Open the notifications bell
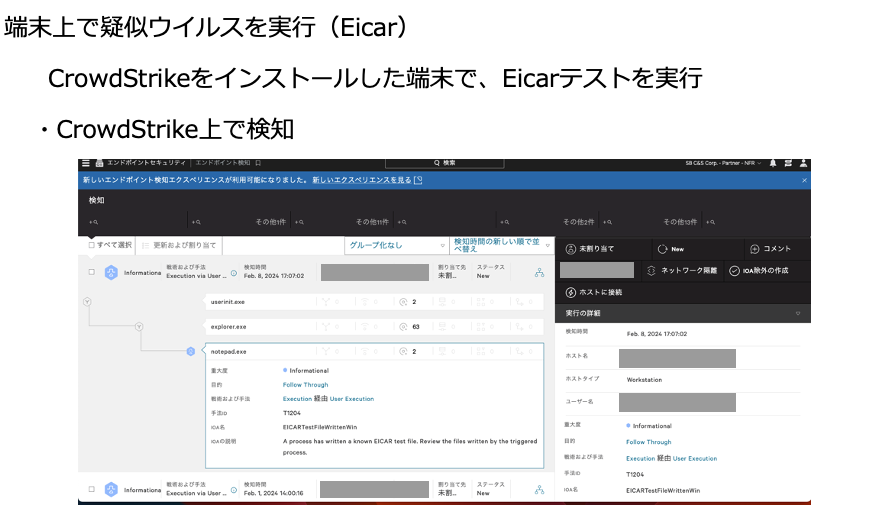The width and height of the screenshot is (886, 530). click(772, 163)
